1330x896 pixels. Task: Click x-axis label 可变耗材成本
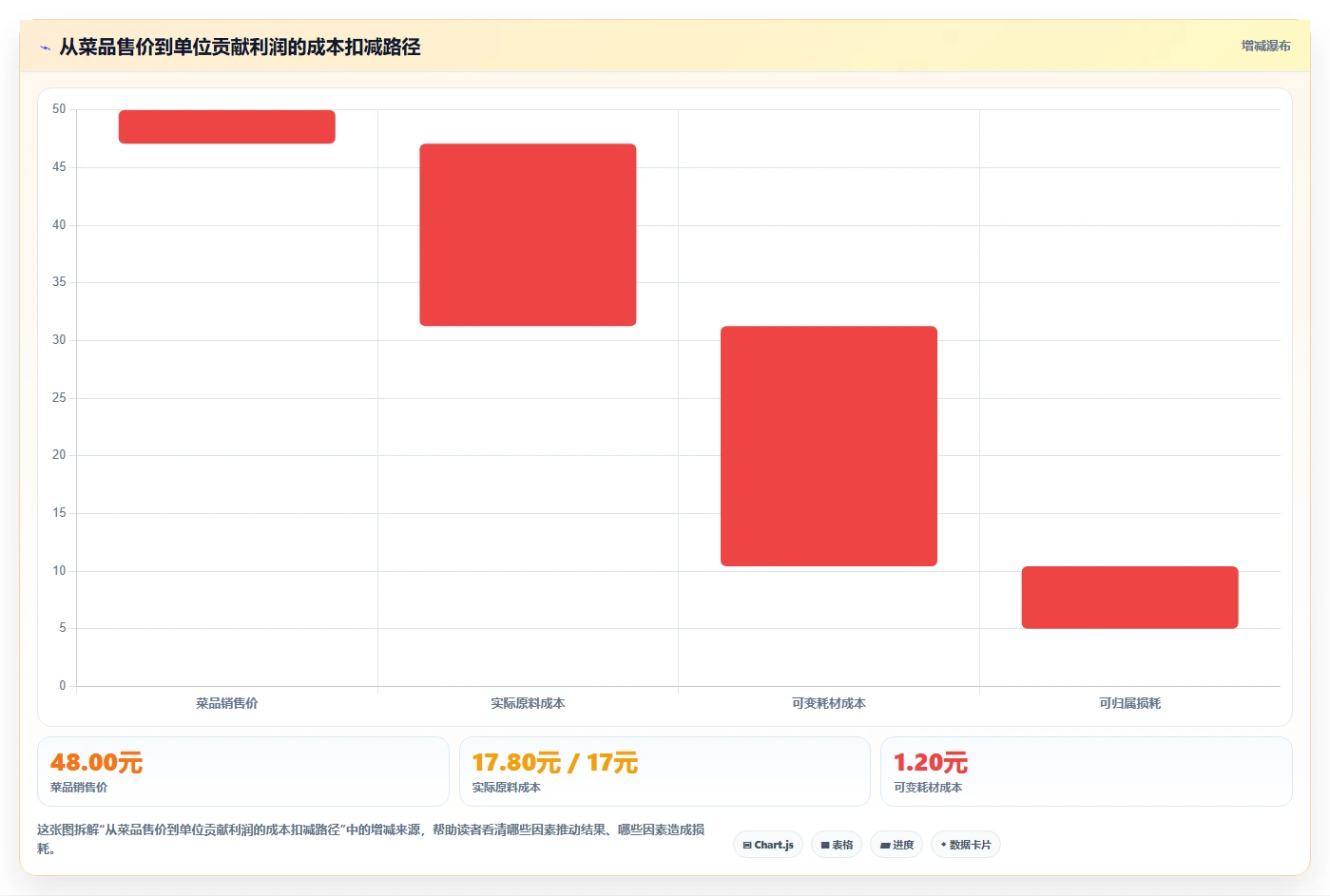pos(829,703)
